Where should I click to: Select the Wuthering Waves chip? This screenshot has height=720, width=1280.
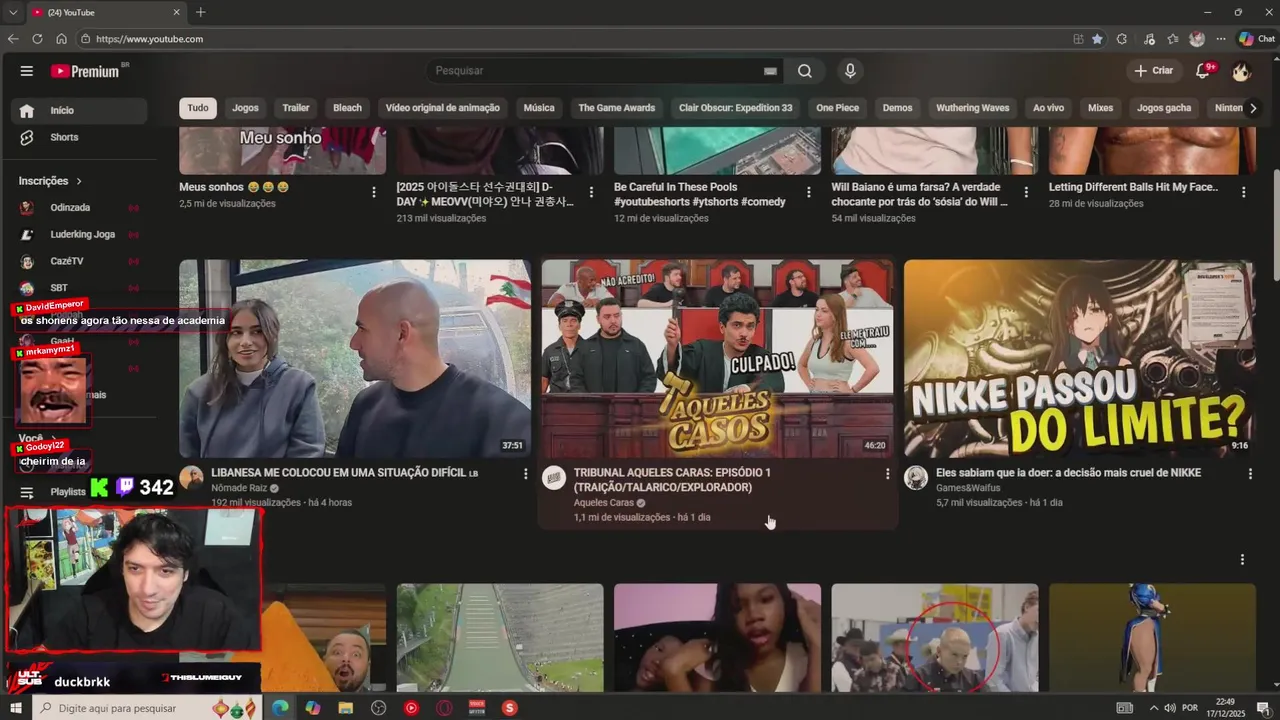click(973, 108)
